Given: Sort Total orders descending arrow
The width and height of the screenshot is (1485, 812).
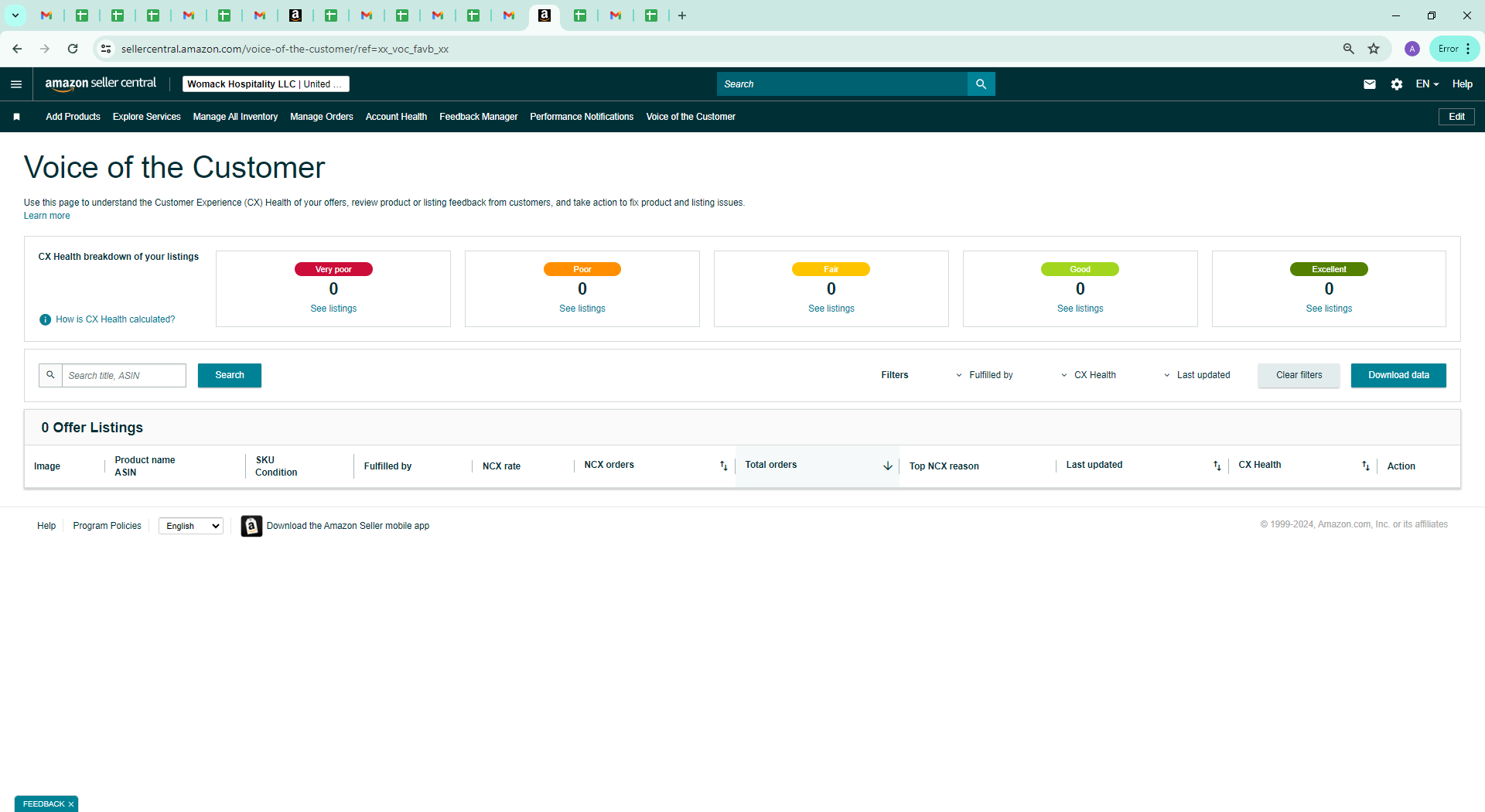Looking at the screenshot, I should (887, 466).
